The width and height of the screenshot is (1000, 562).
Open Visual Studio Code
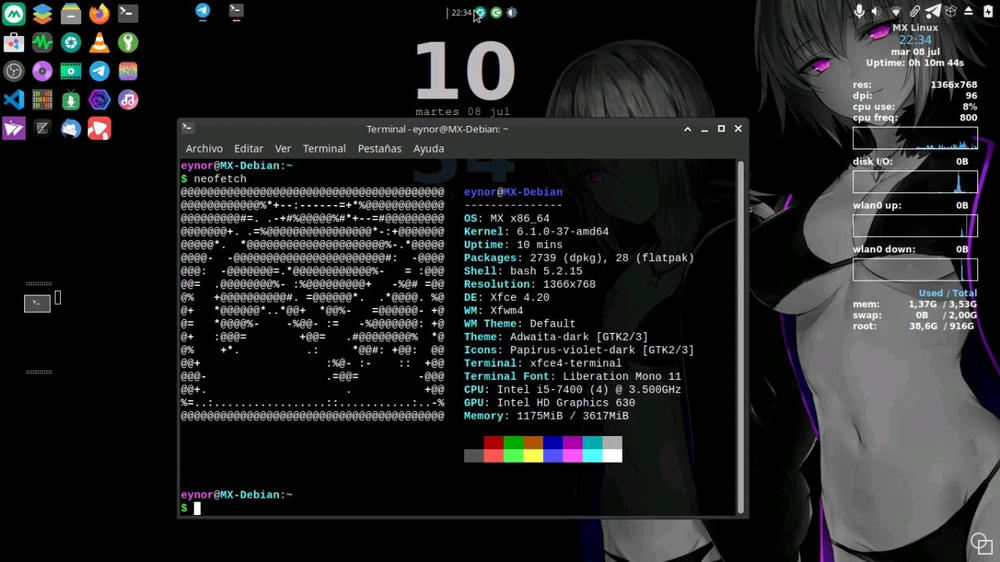[14, 100]
